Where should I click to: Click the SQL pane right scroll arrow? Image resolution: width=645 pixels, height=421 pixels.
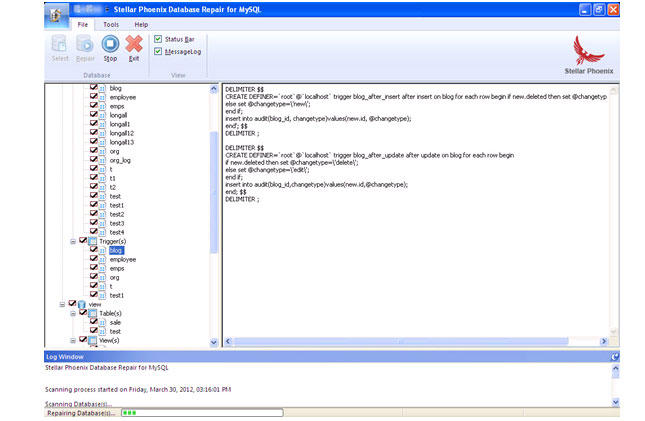(603, 341)
